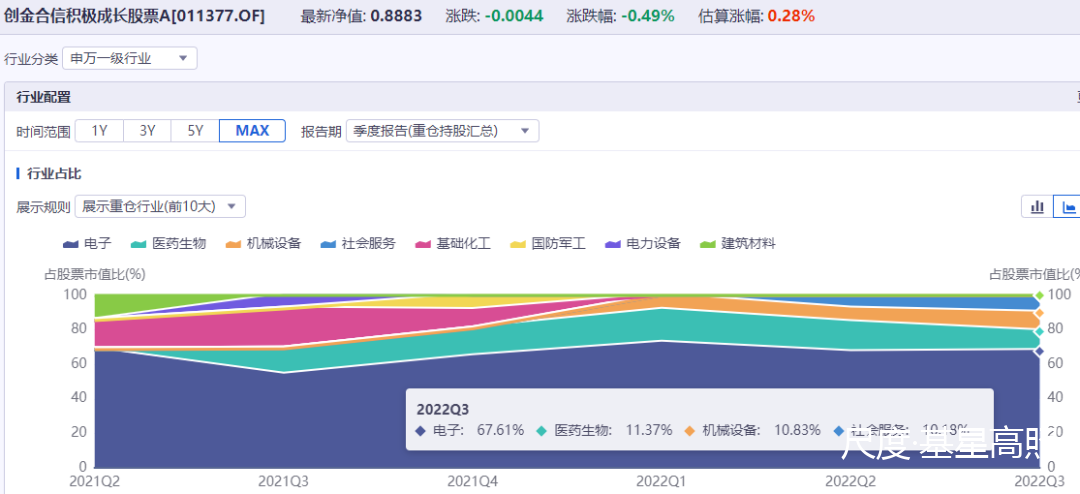The width and height of the screenshot is (1080, 494).
Task: Open the 展示重仓行业(前10大) display rule dropdown
Action: 160,206
